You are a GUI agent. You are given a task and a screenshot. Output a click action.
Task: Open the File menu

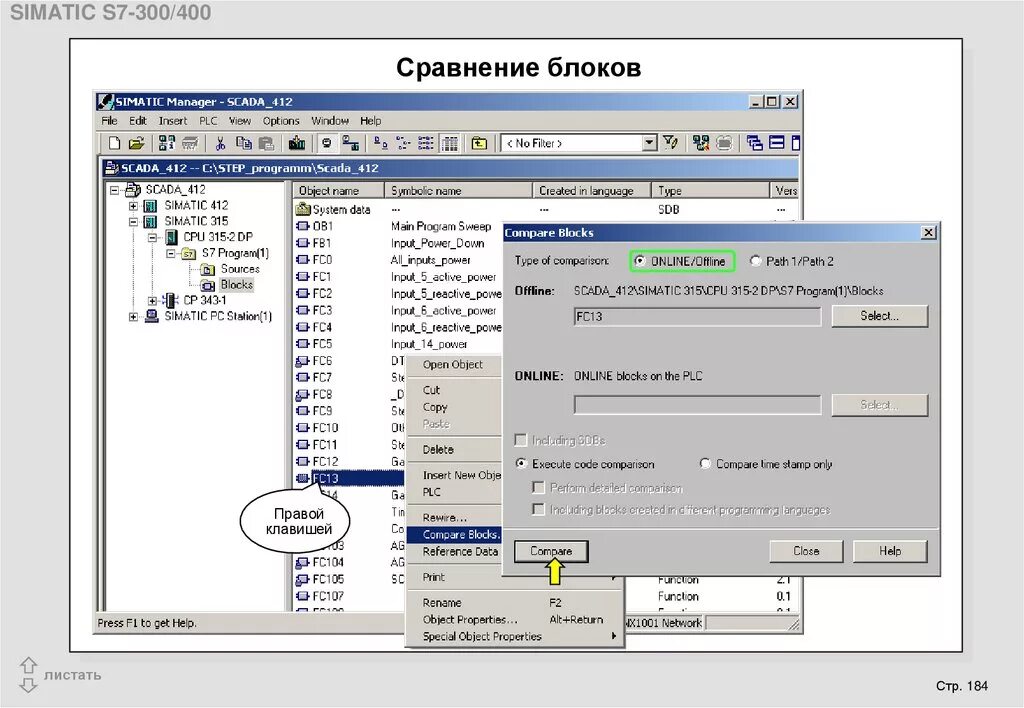(109, 121)
